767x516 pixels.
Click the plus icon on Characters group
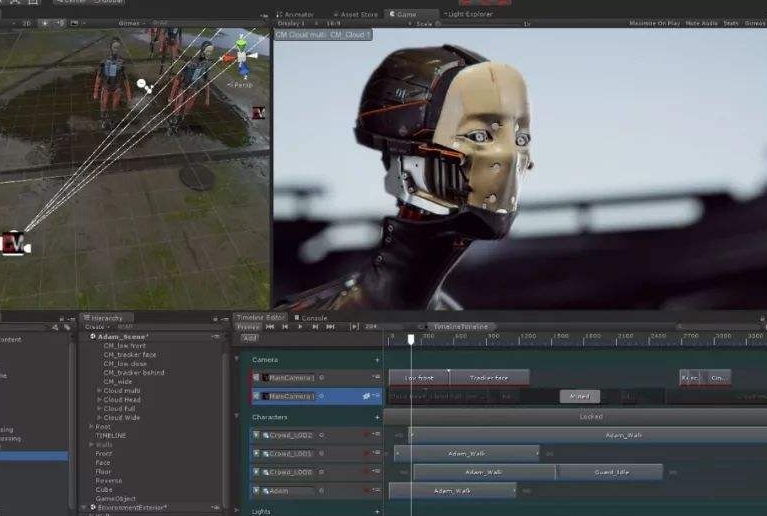pos(377,417)
